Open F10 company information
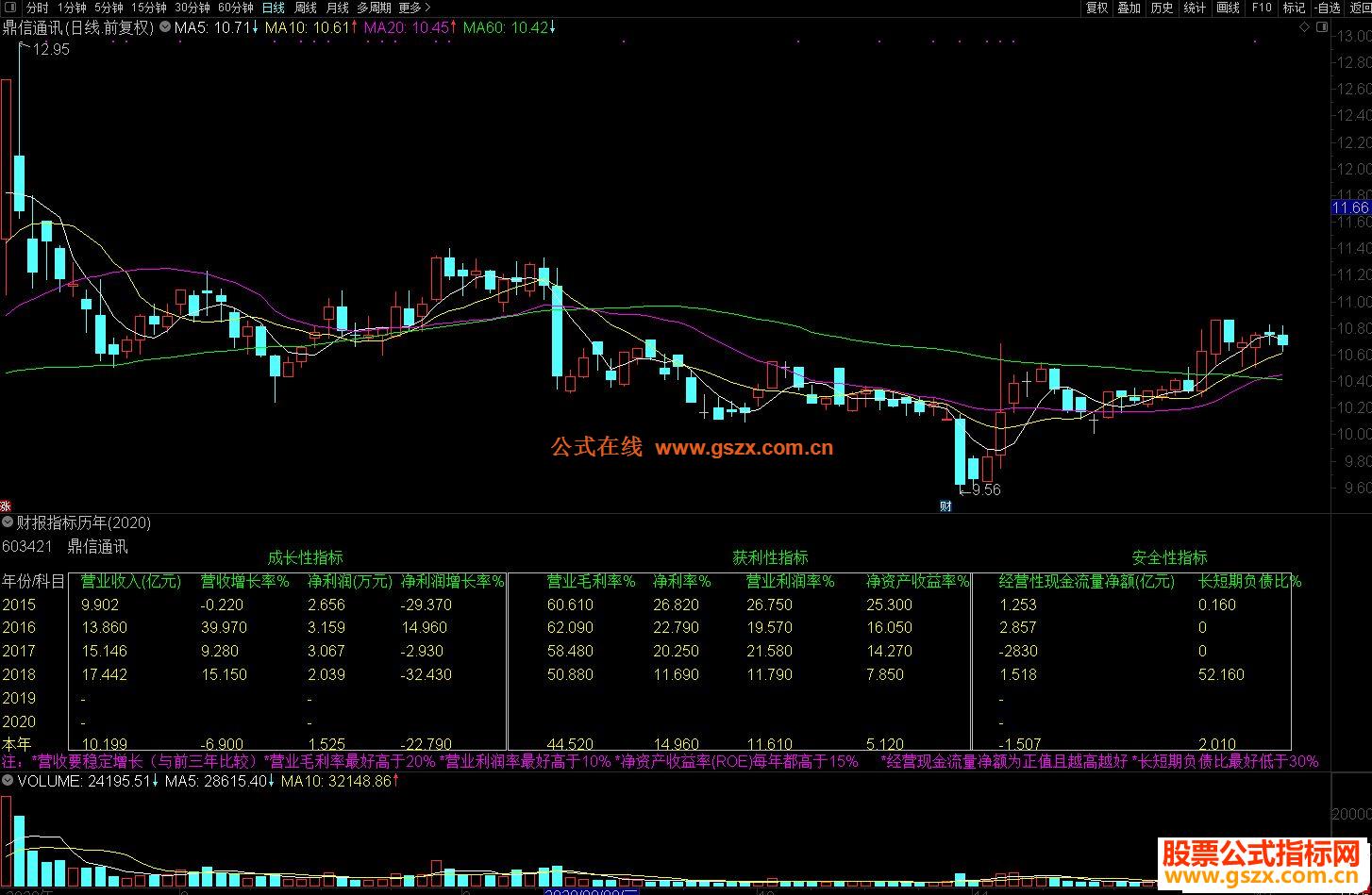The height and width of the screenshot is (895, 1372). tap(1261, 8)
